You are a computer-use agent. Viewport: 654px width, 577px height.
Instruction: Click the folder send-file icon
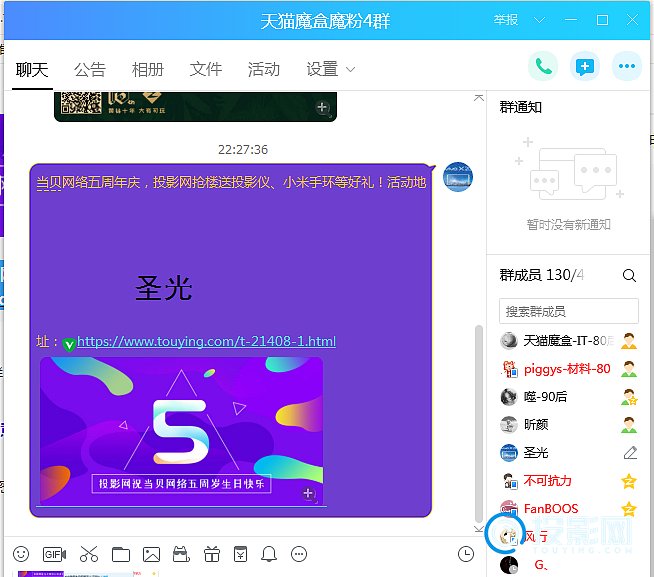click(121, 554)
